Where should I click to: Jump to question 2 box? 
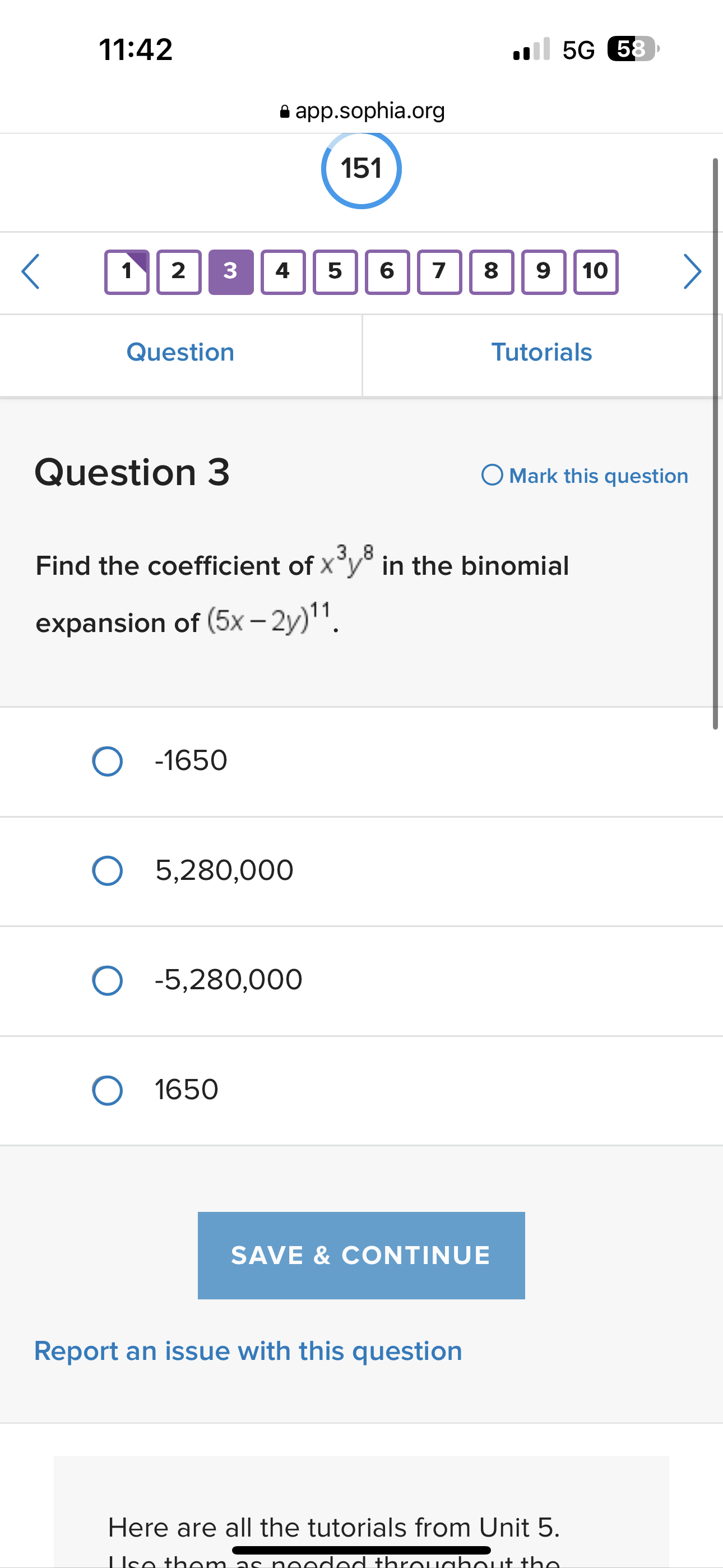click(179, 272)
